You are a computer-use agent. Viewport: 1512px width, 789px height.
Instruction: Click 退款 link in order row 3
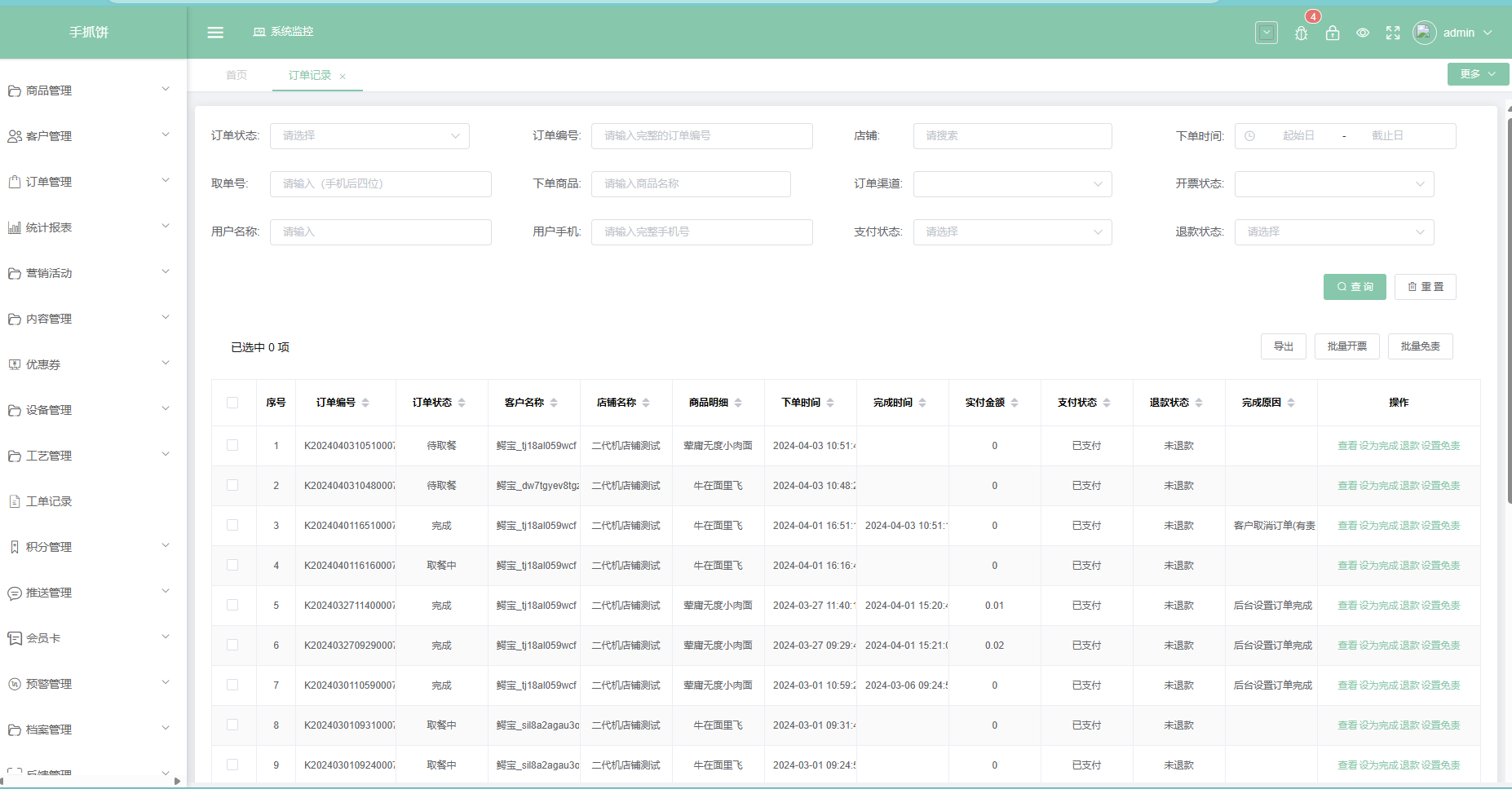pyautogui.click(x=1410, y=526)
